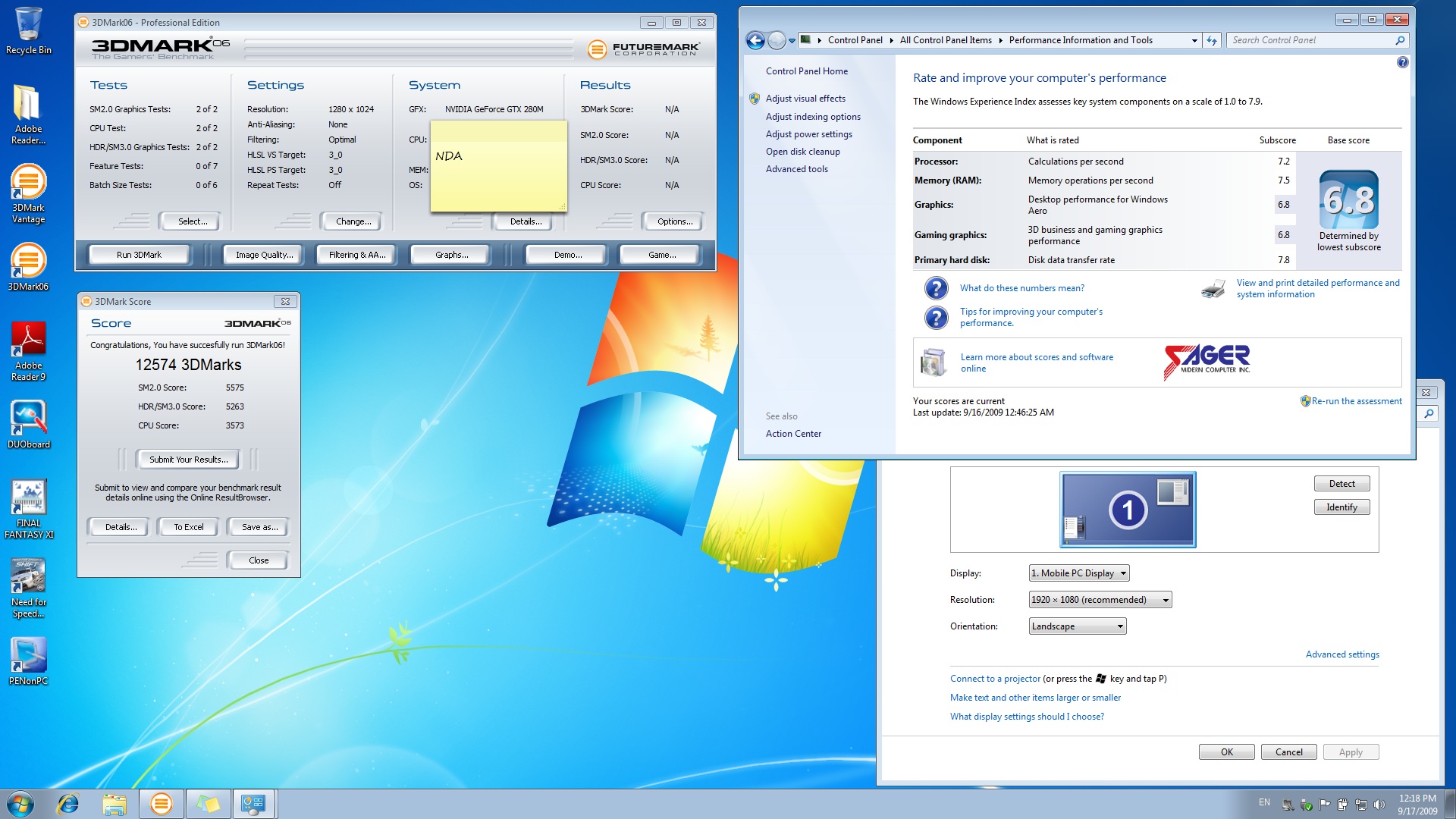Open the Adobe Reader folder icon on desktop
Image resolution: width=1456 pixels, height=819 pixels.
click(28, 114)
